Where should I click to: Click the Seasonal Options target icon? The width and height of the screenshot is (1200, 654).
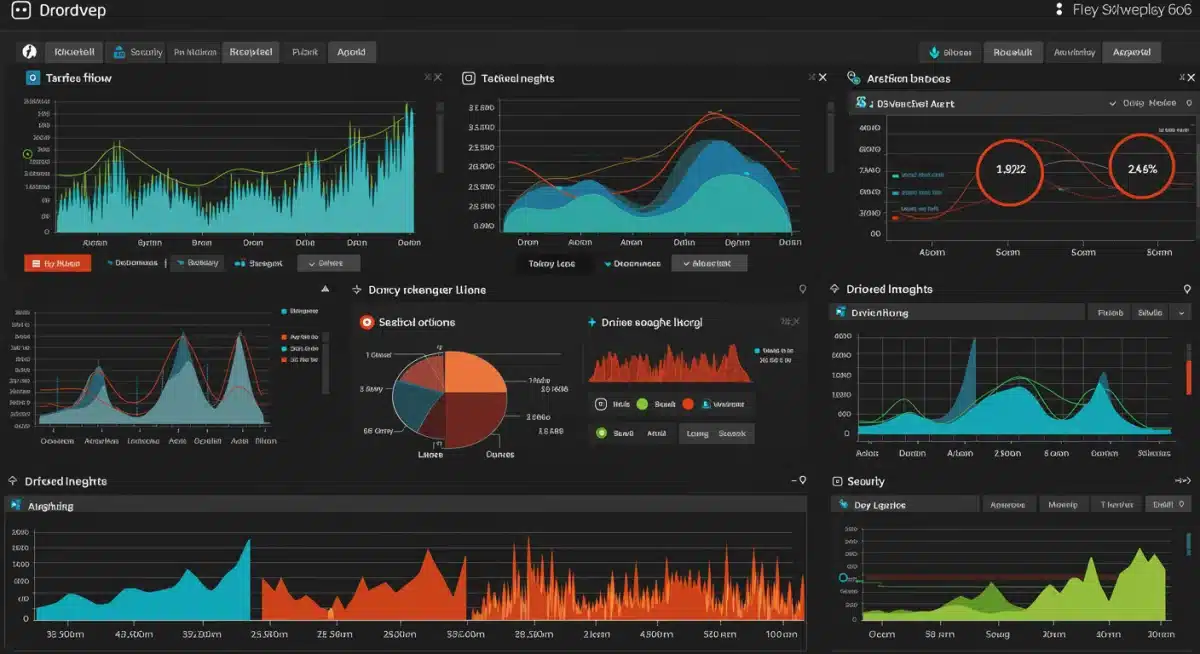click(366, 322)
